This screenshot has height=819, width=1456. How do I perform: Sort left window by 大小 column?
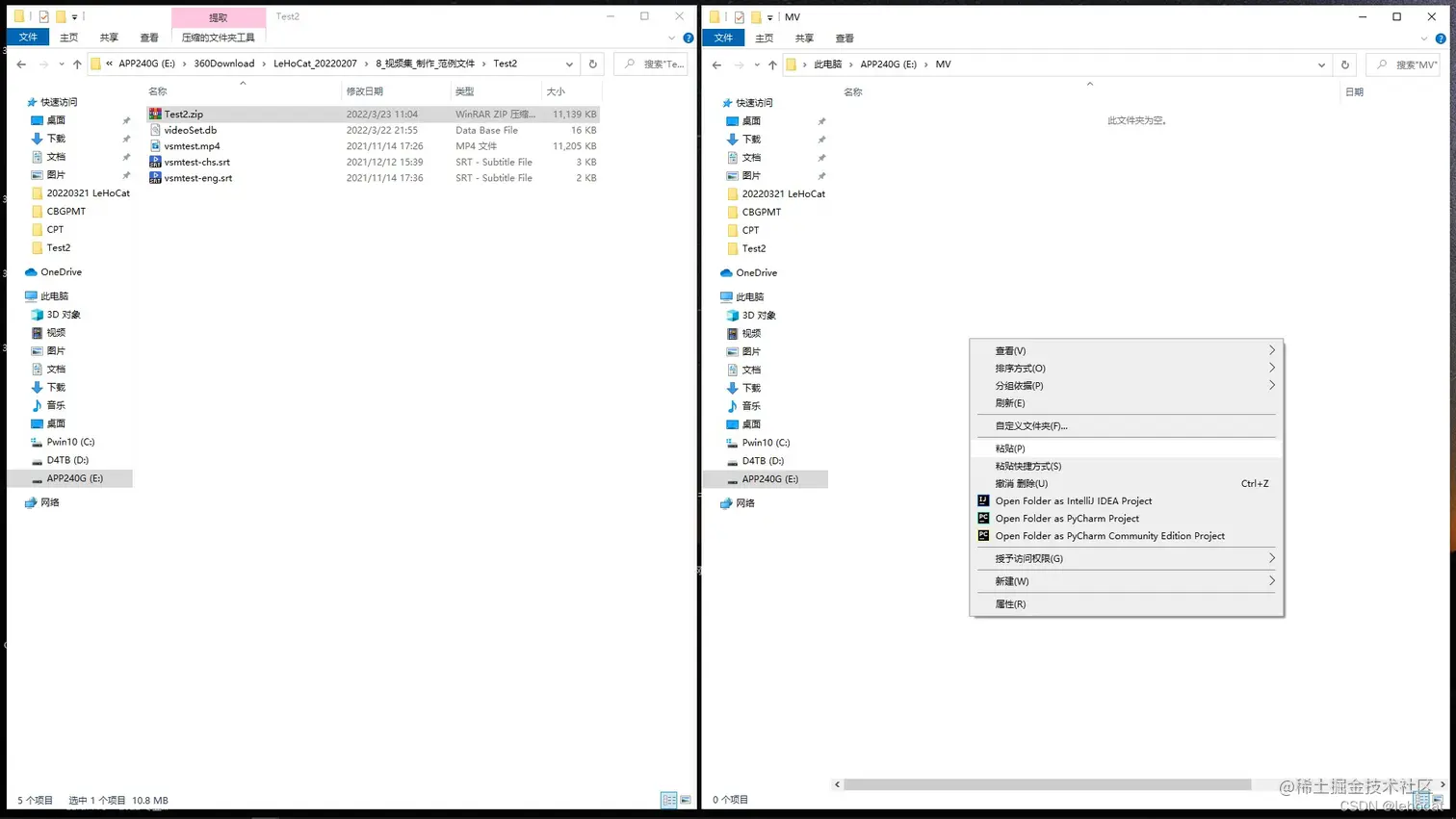click(571, 91)
